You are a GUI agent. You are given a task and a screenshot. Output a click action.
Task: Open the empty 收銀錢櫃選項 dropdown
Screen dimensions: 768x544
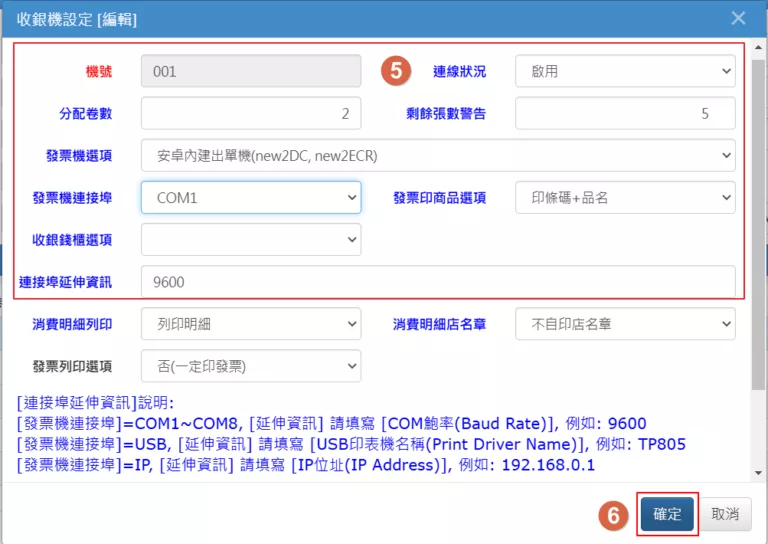click(251, 240)
